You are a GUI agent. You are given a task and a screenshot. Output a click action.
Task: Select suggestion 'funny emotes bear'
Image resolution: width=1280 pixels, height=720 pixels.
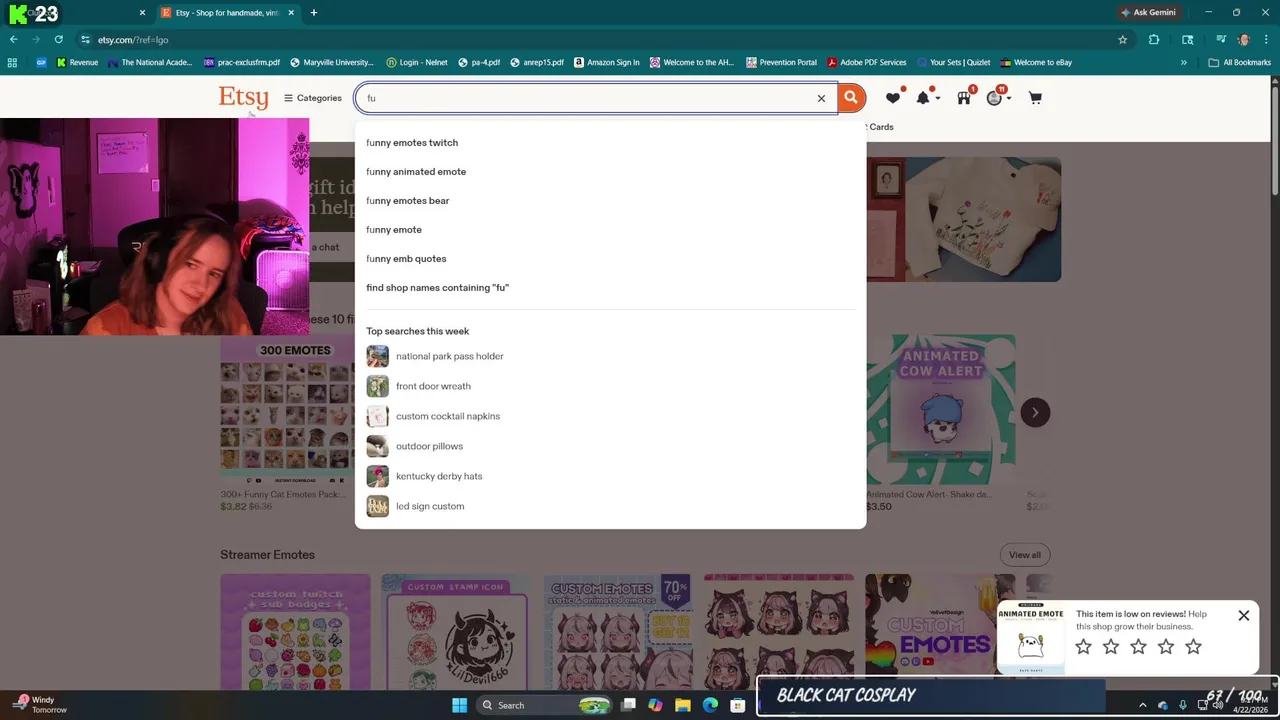[408, 201]
